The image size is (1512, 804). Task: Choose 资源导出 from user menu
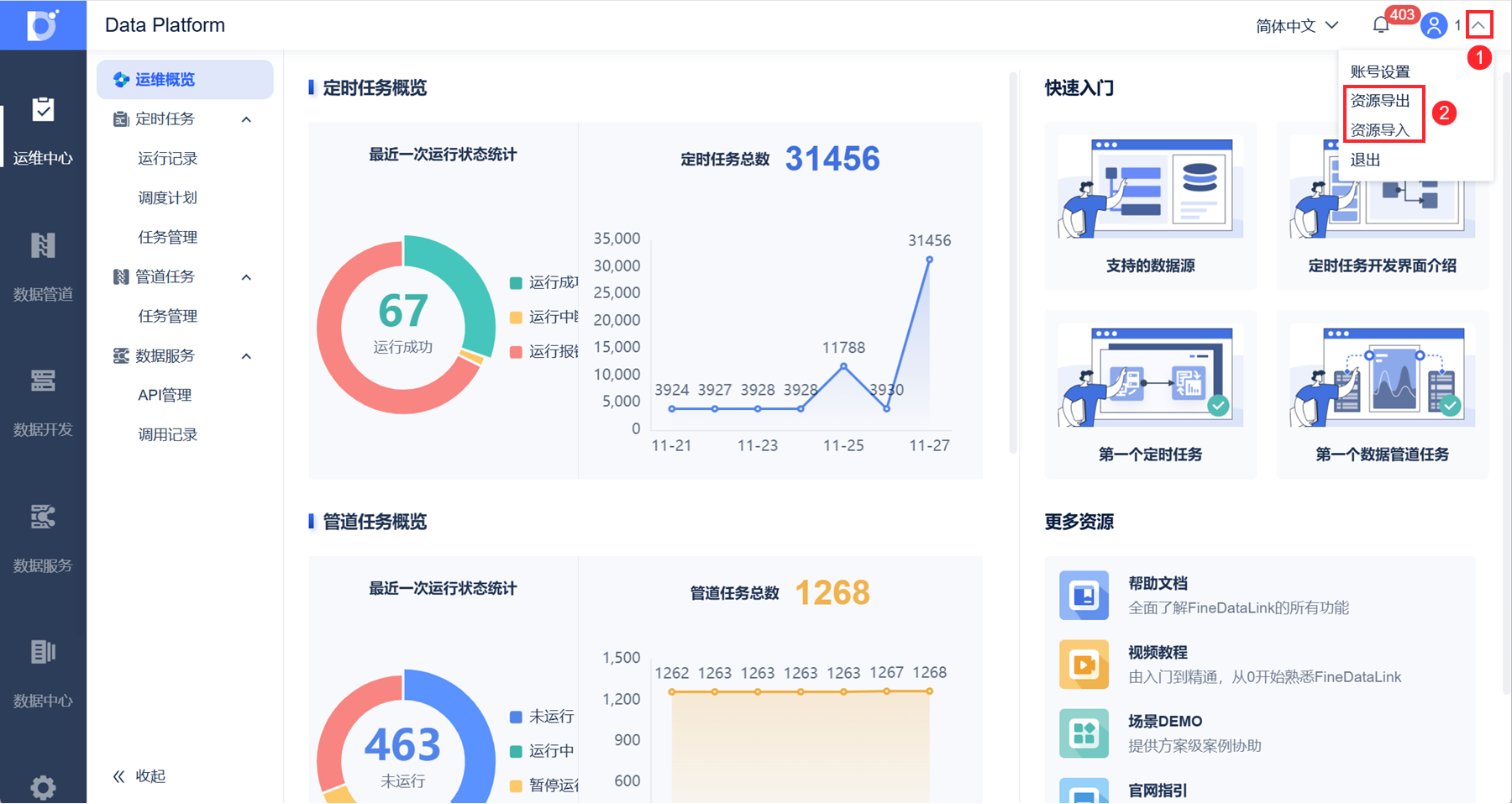coord(1380,101)
